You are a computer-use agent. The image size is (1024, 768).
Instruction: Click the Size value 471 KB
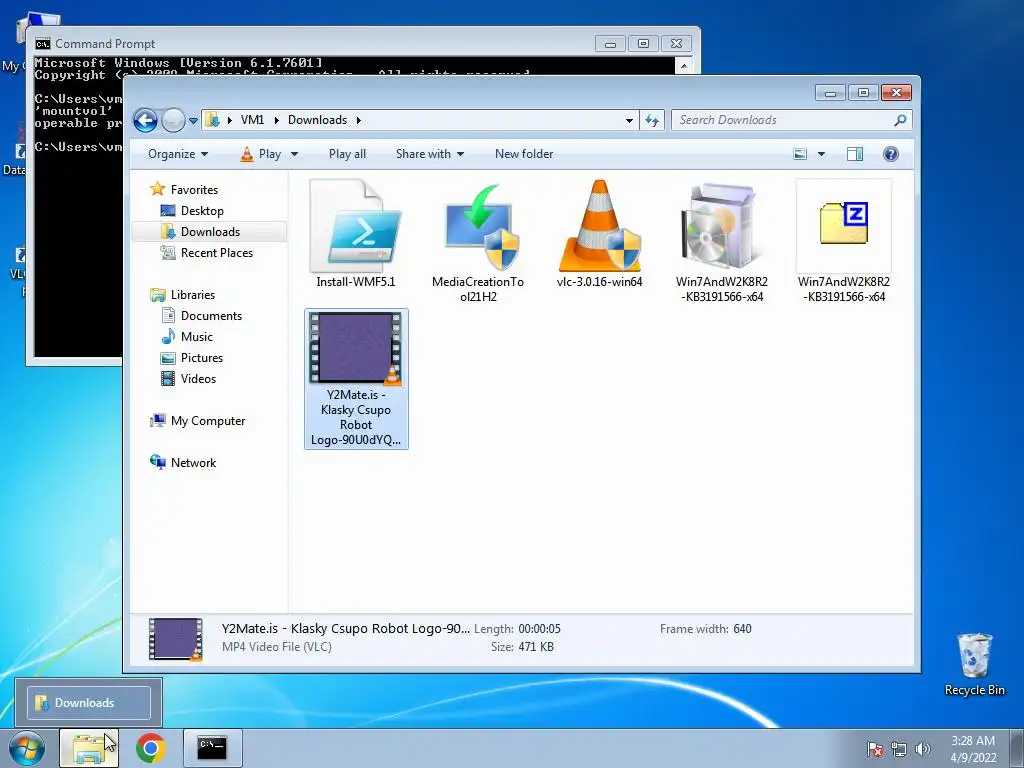pos(536,647)
